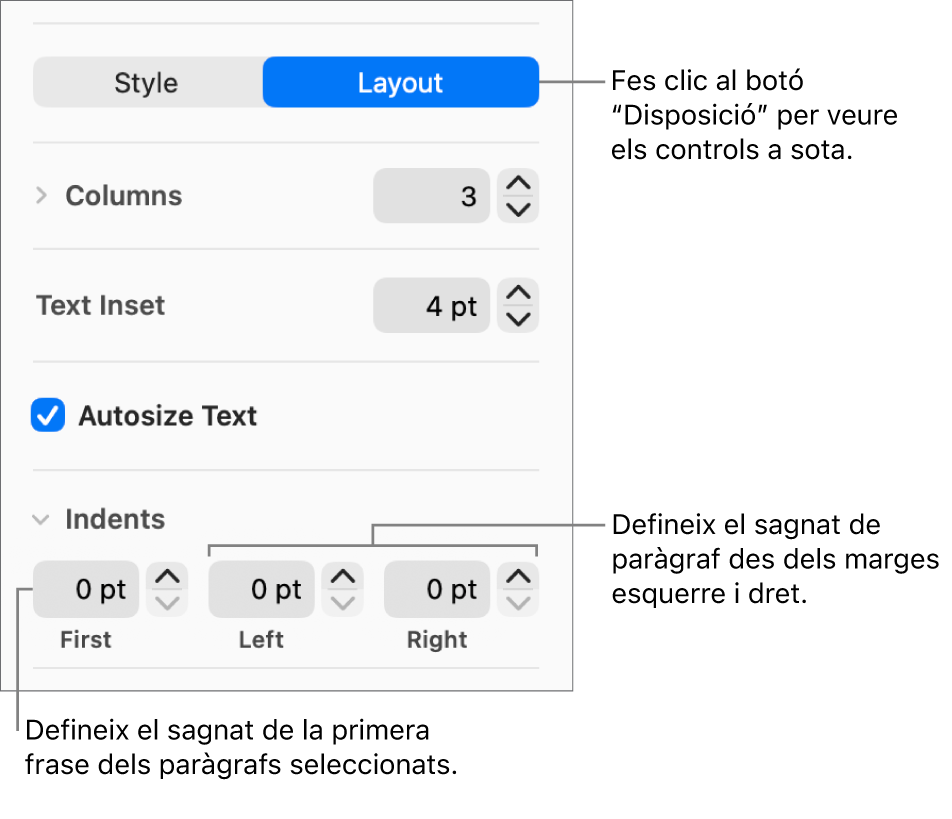Viewport: 952px width, 819px height.
Task: Increase Right indent with up arrow
Action: click(518, 578)
